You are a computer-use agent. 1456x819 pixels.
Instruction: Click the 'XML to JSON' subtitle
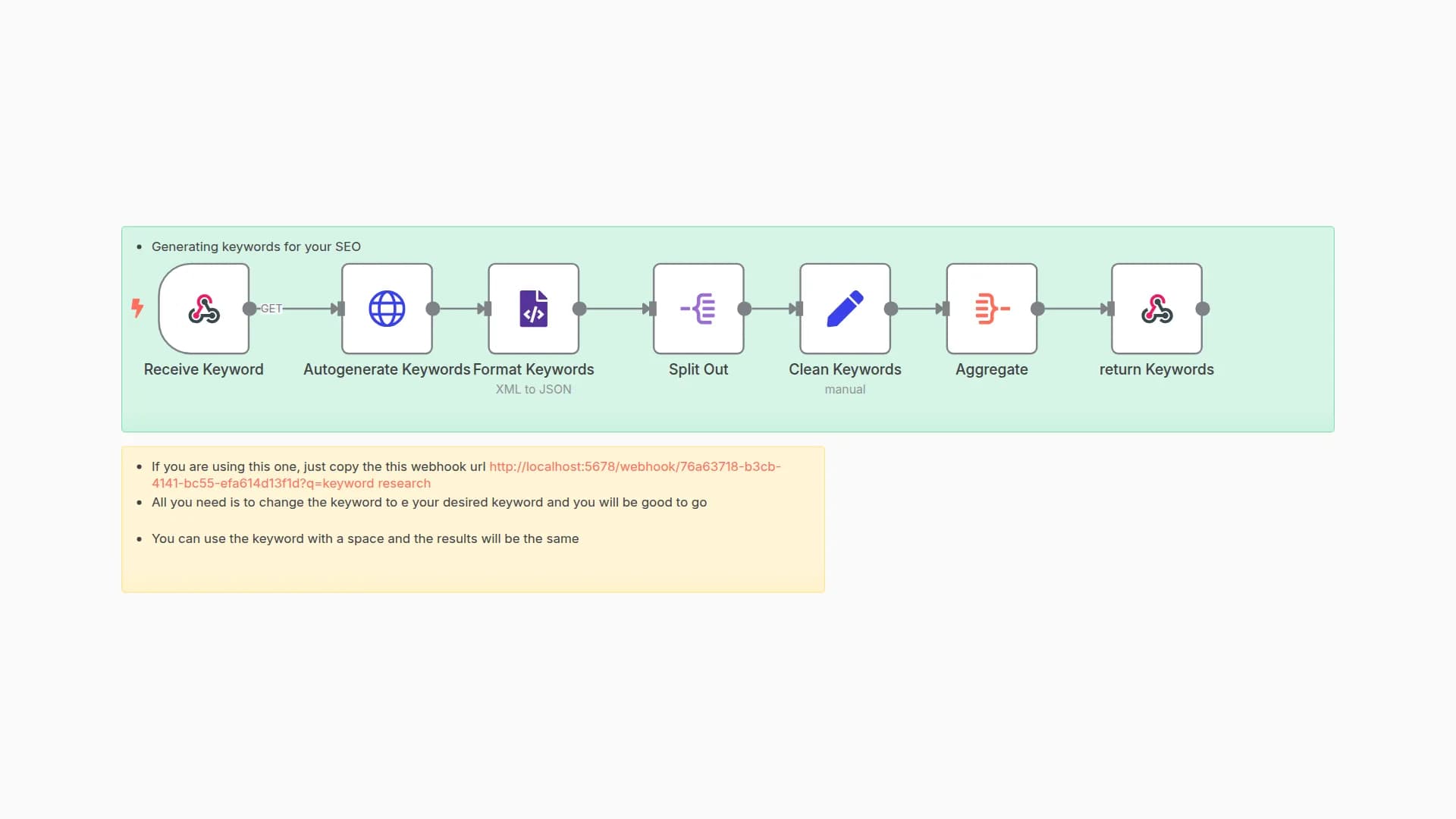[x=534, y=389]
